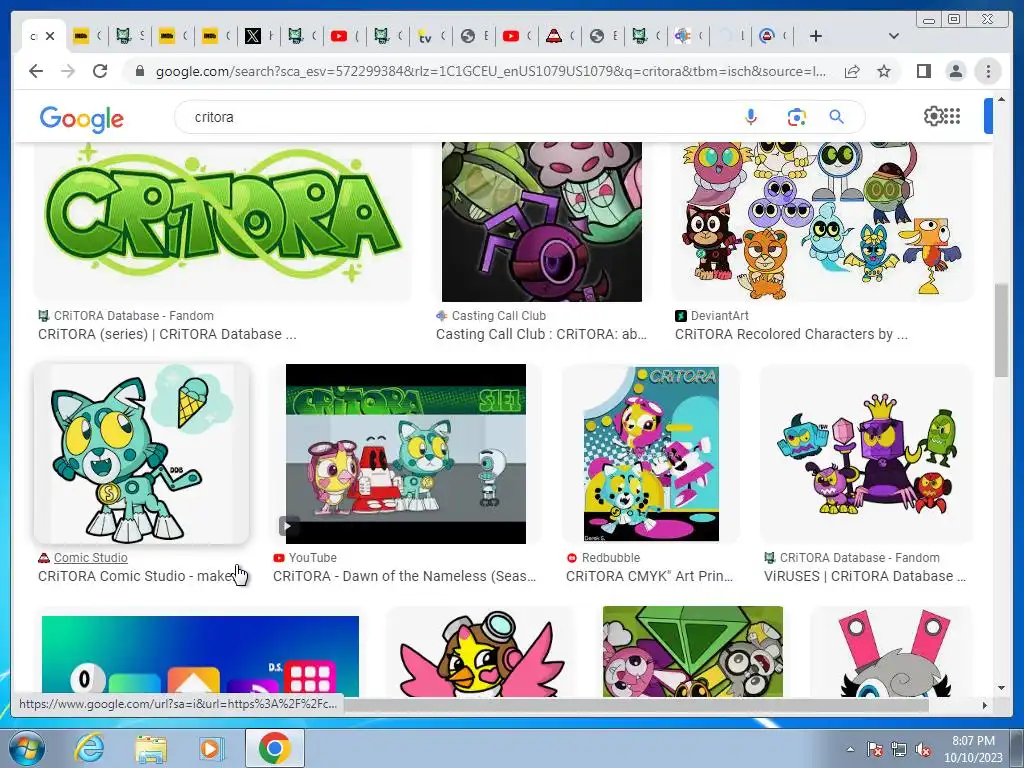This screenshot has width=1024, height=768.
Task: Start voice search with the microphone
Action: [750, 117]
